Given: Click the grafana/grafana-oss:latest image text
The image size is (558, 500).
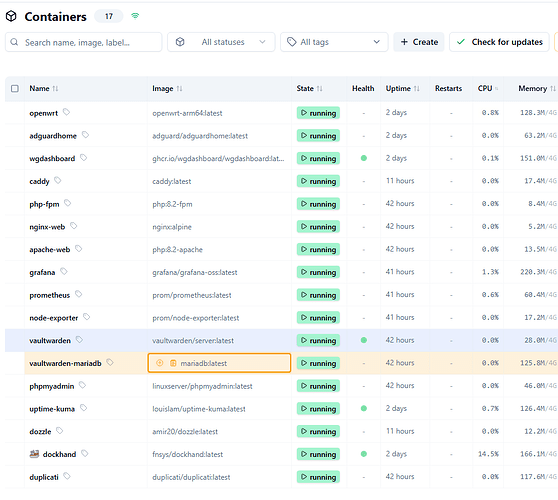Looking at the screenshot, I should [195, 273].
